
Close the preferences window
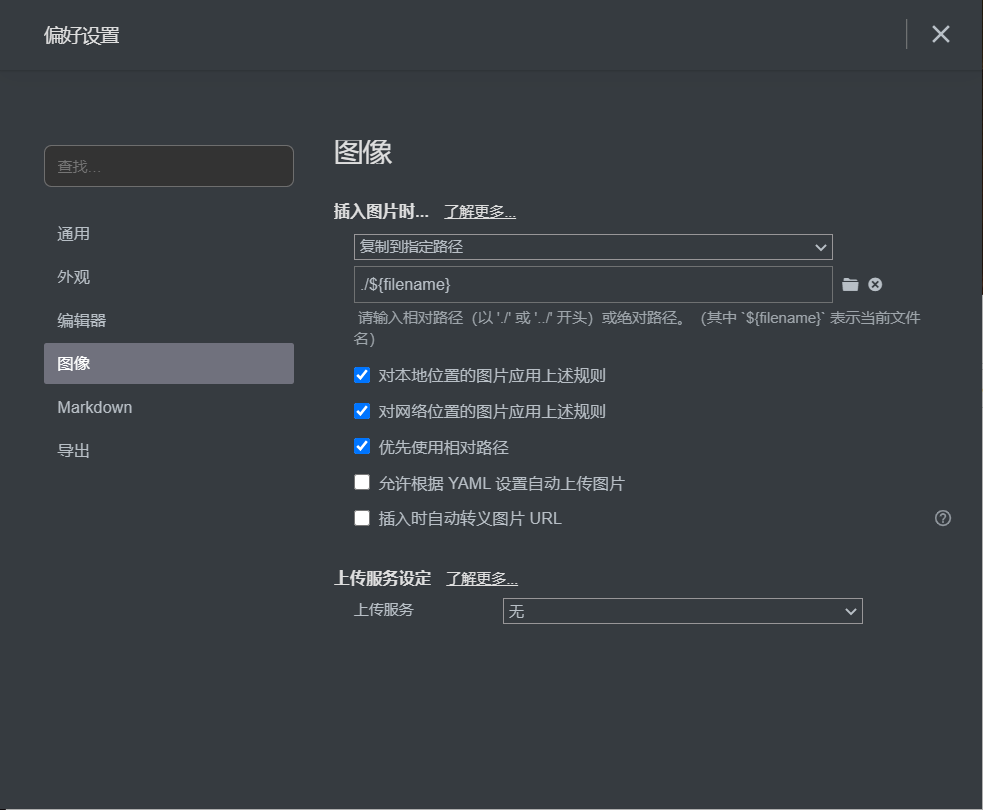point(940,33)
